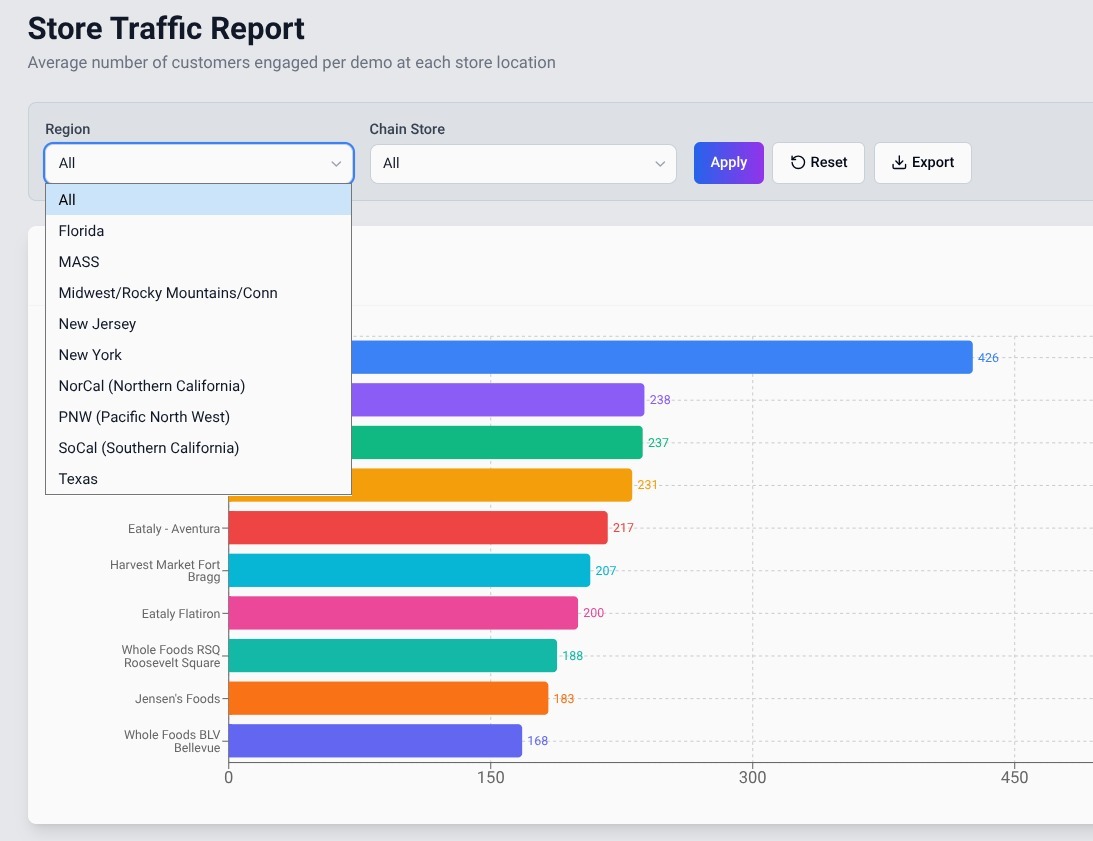Click the blue bar valued 426
The height and width of the screenshot is (841, 1093).
point(662,357)
